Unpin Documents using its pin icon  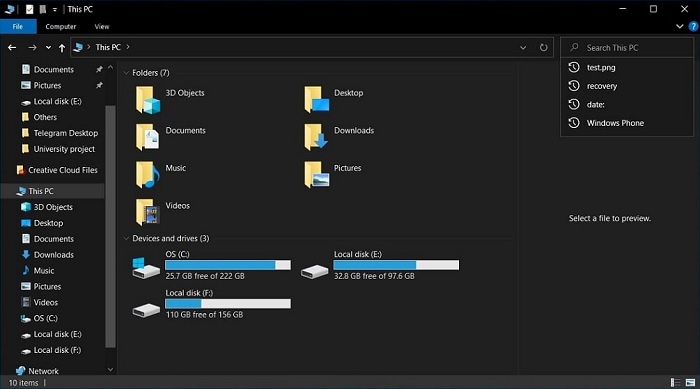99,69
